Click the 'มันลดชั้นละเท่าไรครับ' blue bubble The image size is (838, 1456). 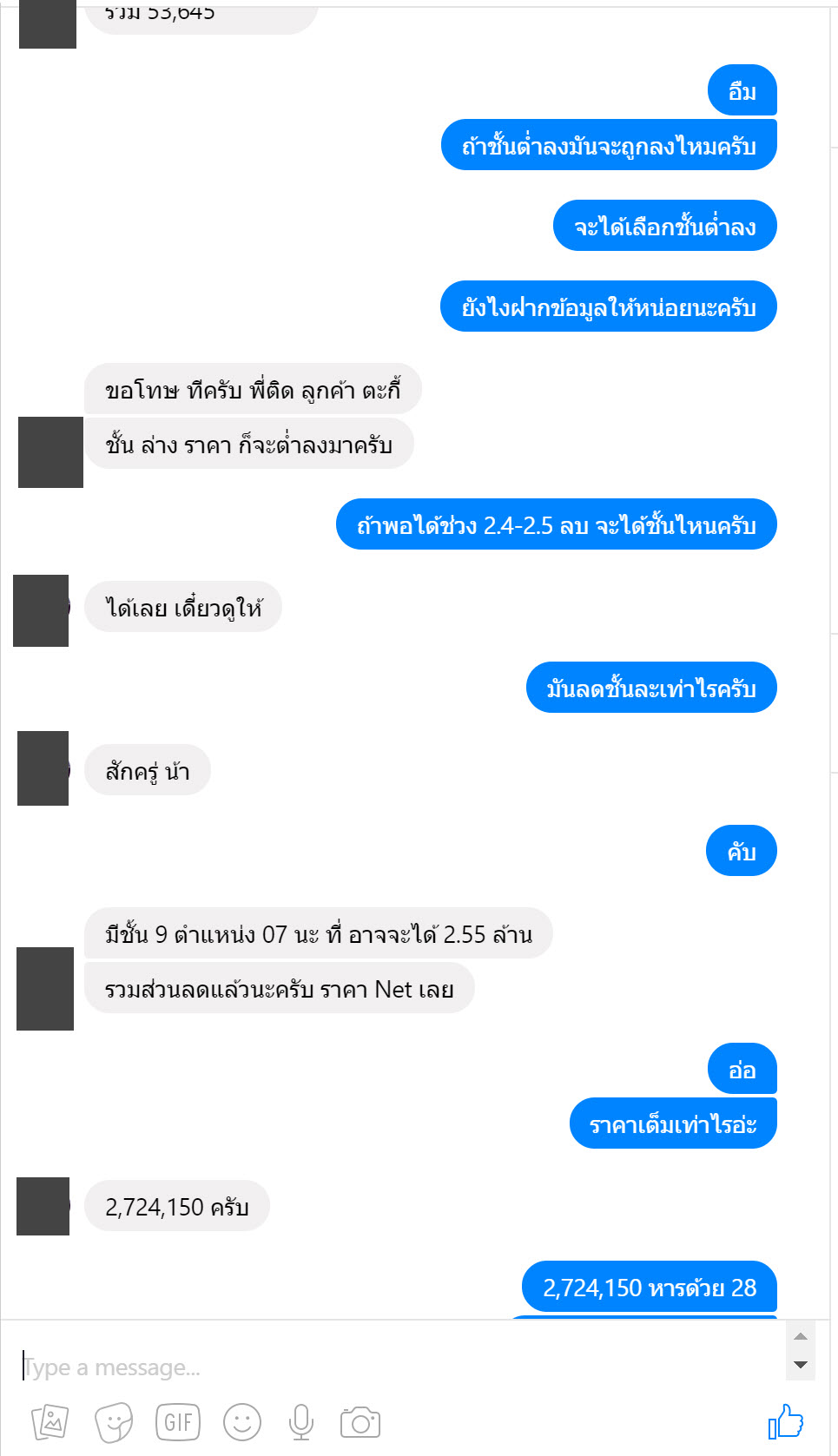click(651, 688)
